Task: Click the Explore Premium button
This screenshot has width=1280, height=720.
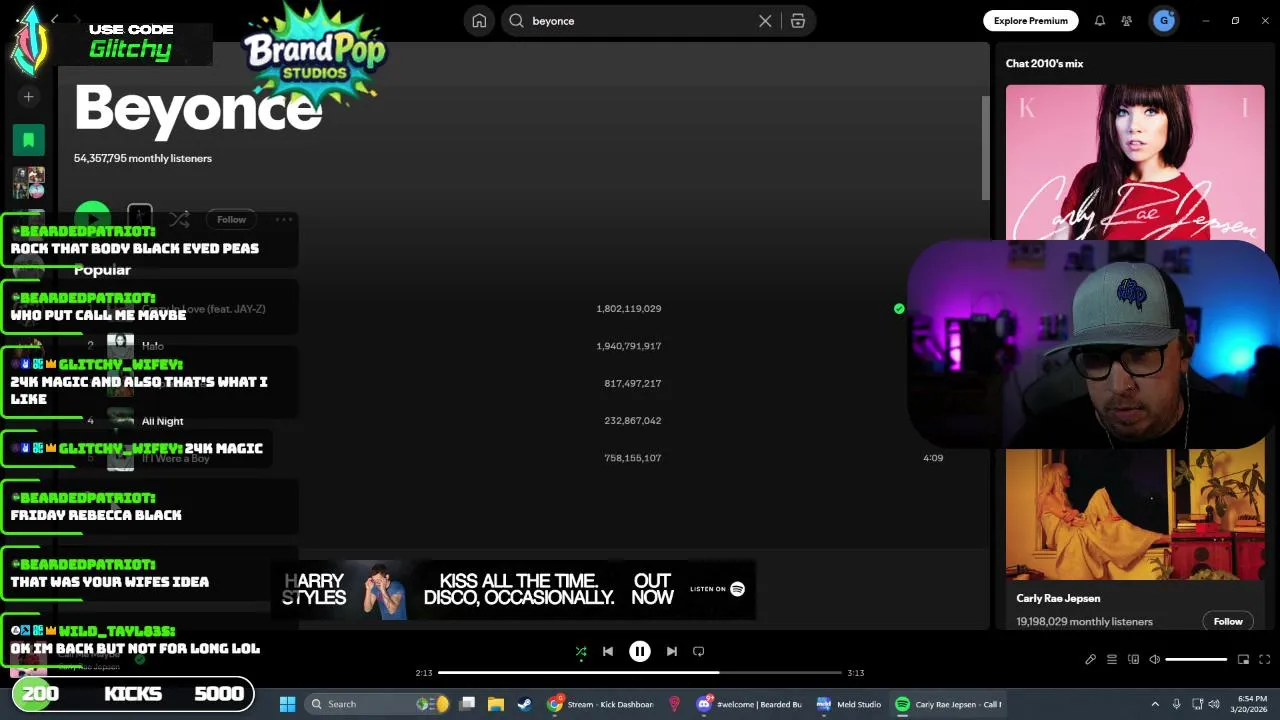Action: pos(1030,20)
